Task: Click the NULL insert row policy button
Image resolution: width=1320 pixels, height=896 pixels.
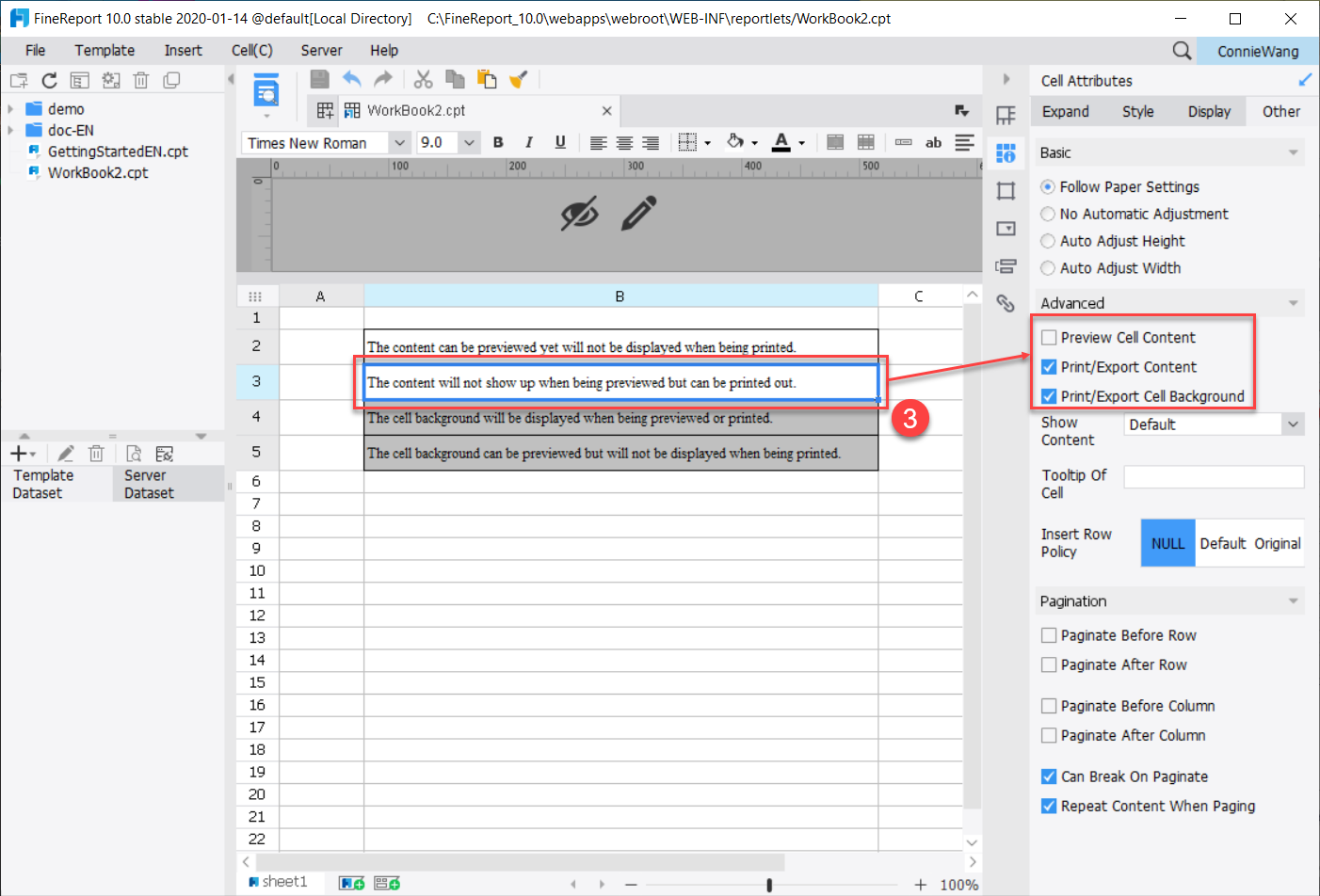Action: tap(1167, 543)
